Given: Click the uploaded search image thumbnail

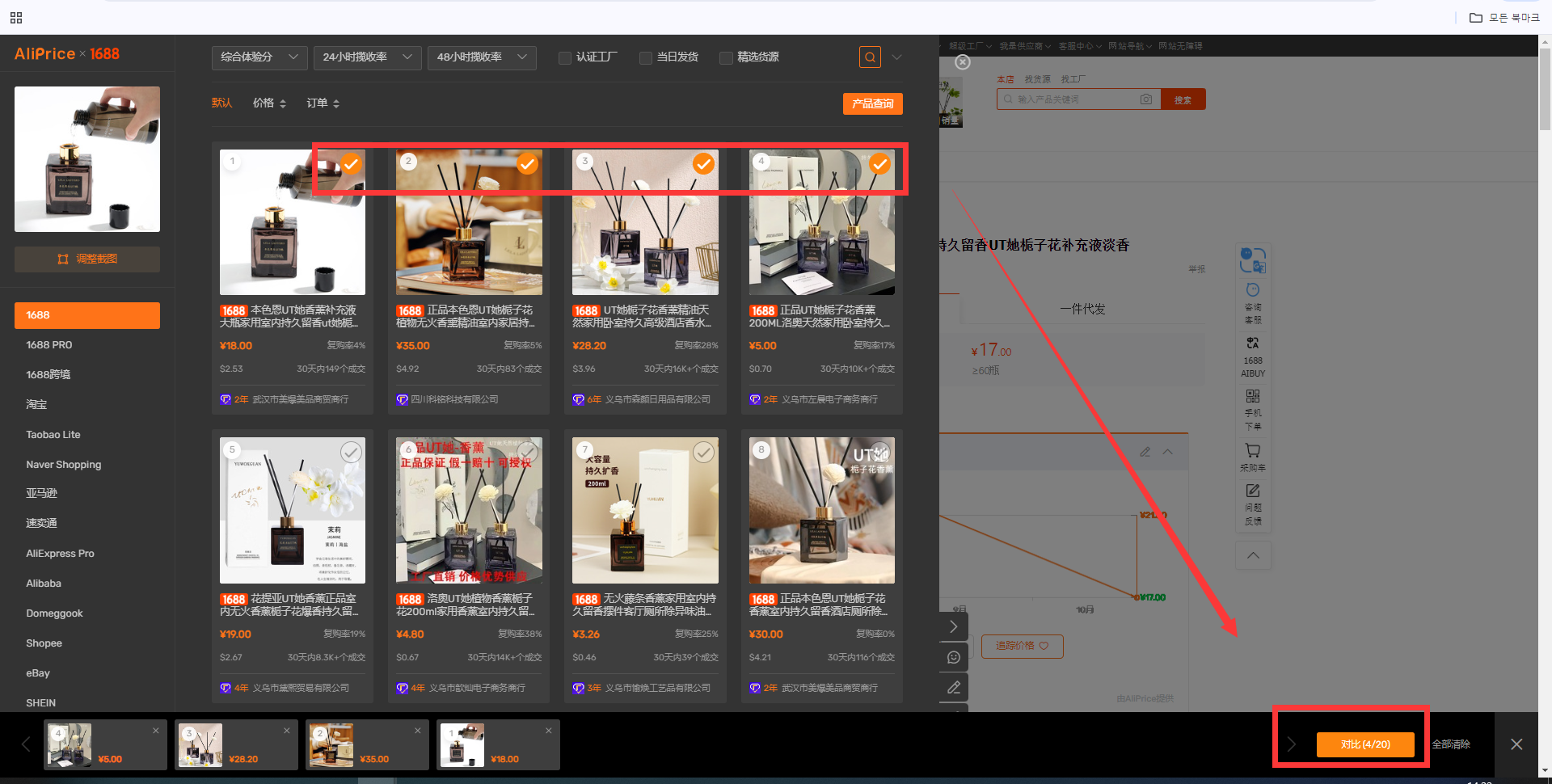Looking at the screenshot, I should point(87,159).
